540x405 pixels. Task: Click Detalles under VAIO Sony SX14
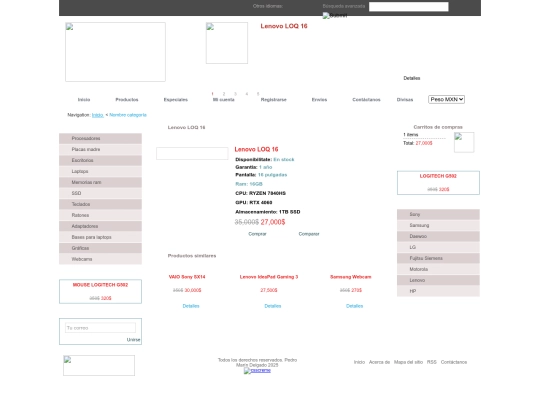tap(191, 306)
